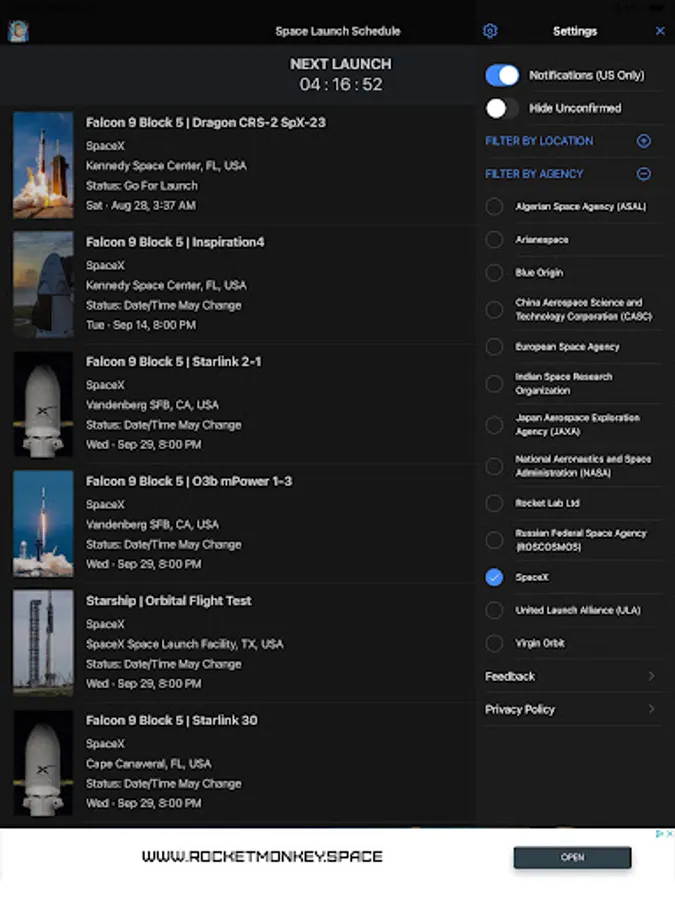Click Tue · Sep 14, 8:00 PM date
The width and height of the screenshot is (675, 900).
141,325
